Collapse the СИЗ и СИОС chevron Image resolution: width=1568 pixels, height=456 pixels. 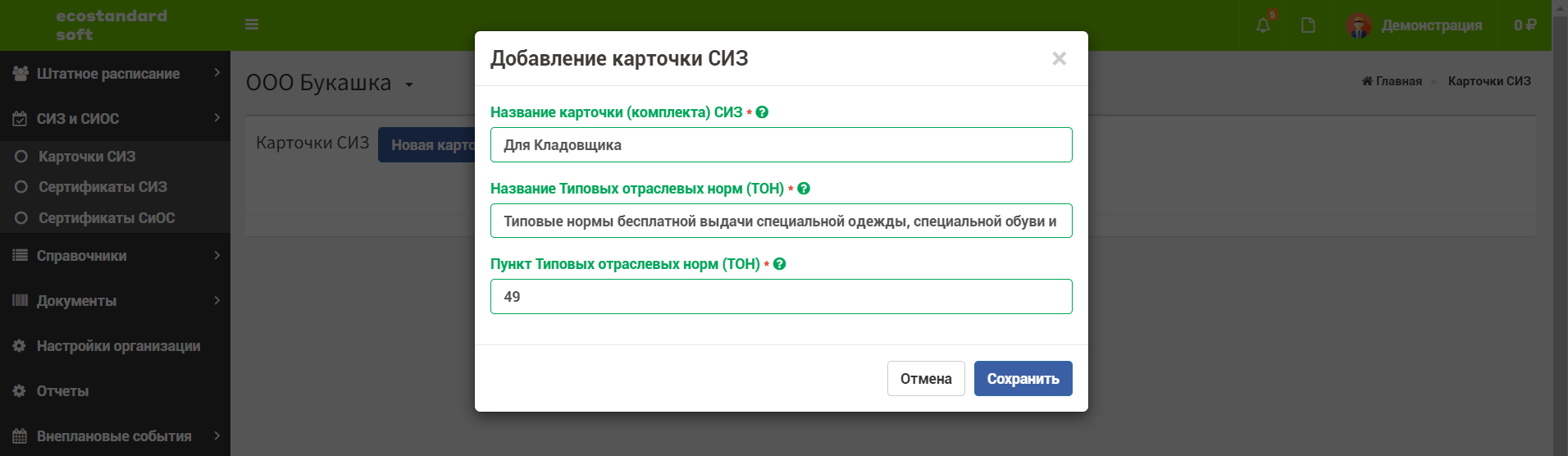[217, 118]
